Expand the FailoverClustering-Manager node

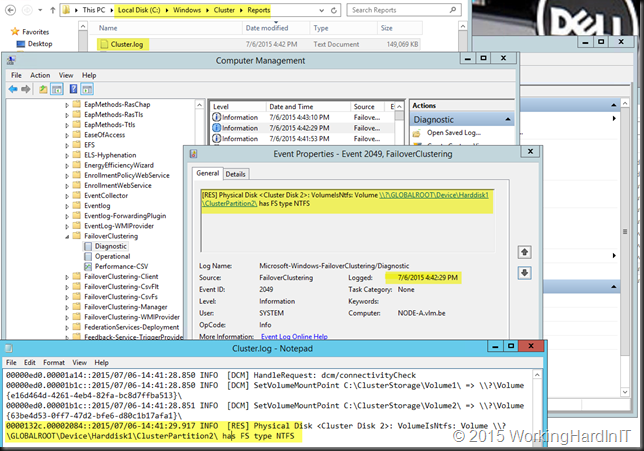point(67,307)
